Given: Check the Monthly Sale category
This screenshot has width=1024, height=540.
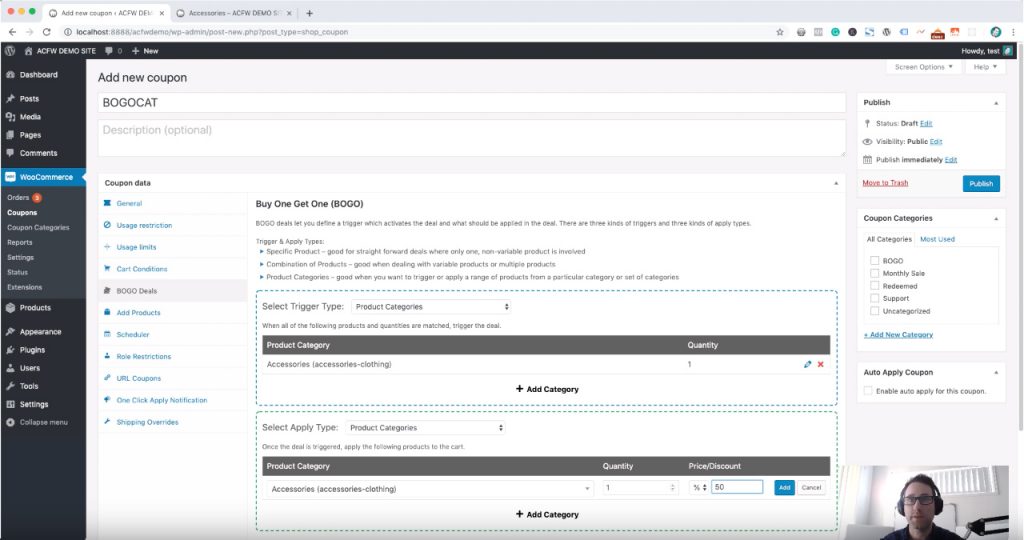Looking at the screenshot, I should 874,273.
